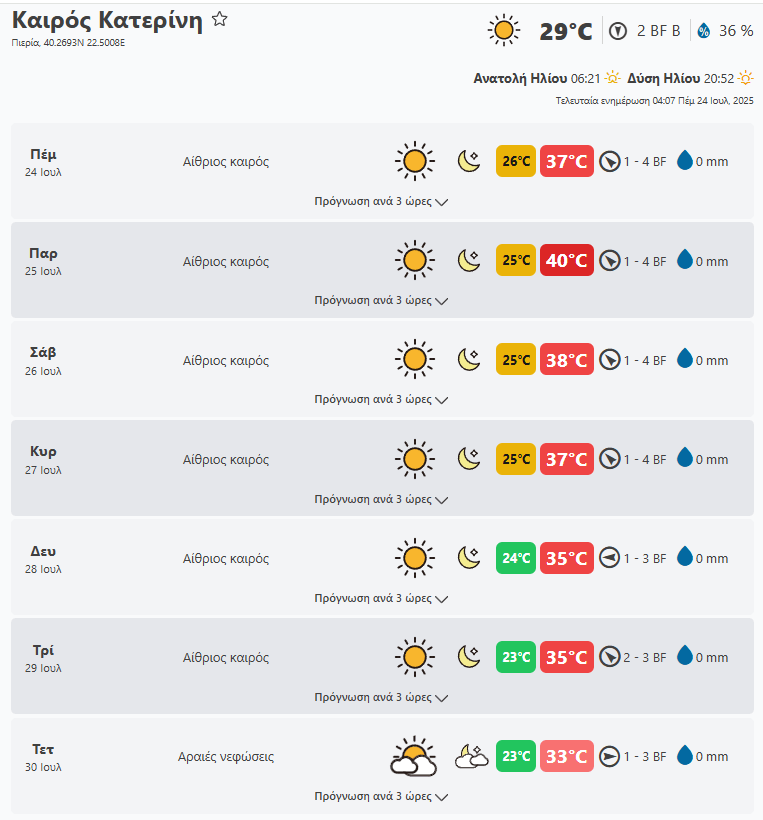Expand 3-hour forecast for Πέμ 24 Ιουλ
Screen dimensions: 763x820
[x=381, y=201]
